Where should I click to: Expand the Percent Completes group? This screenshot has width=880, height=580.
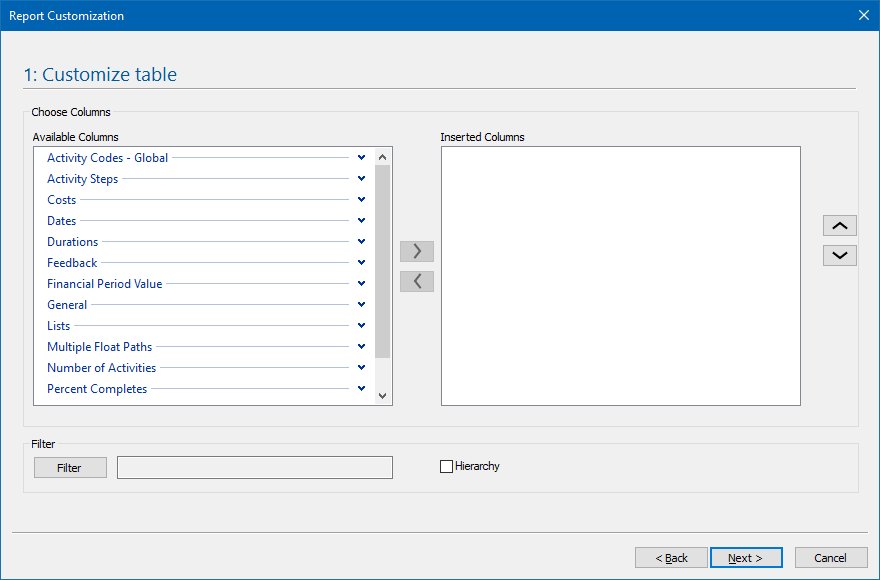coord(361,388)
